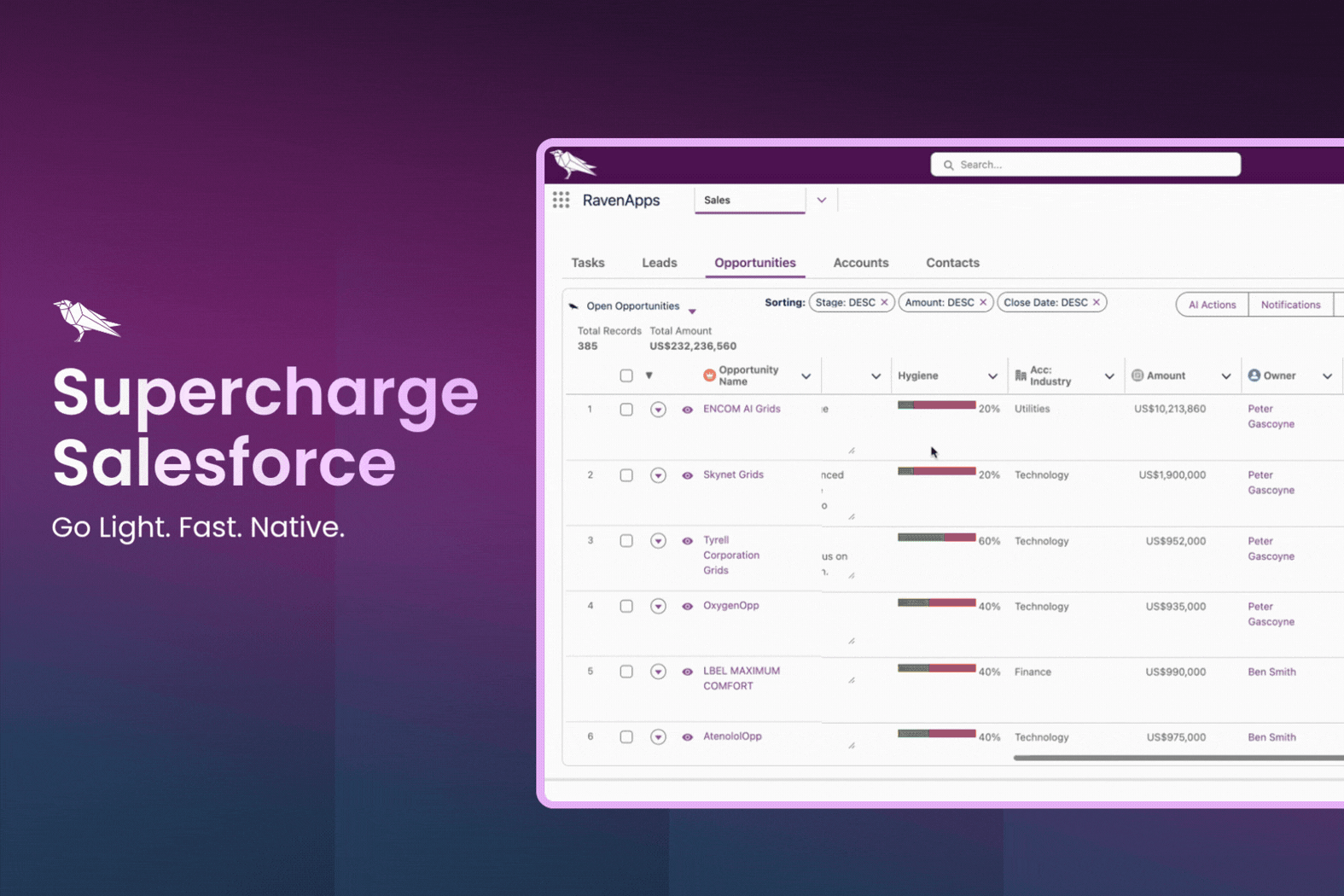Click the brand raven logo above Supercharge Salesforce
Viewport: 1344px width, 896px height.
87,320
